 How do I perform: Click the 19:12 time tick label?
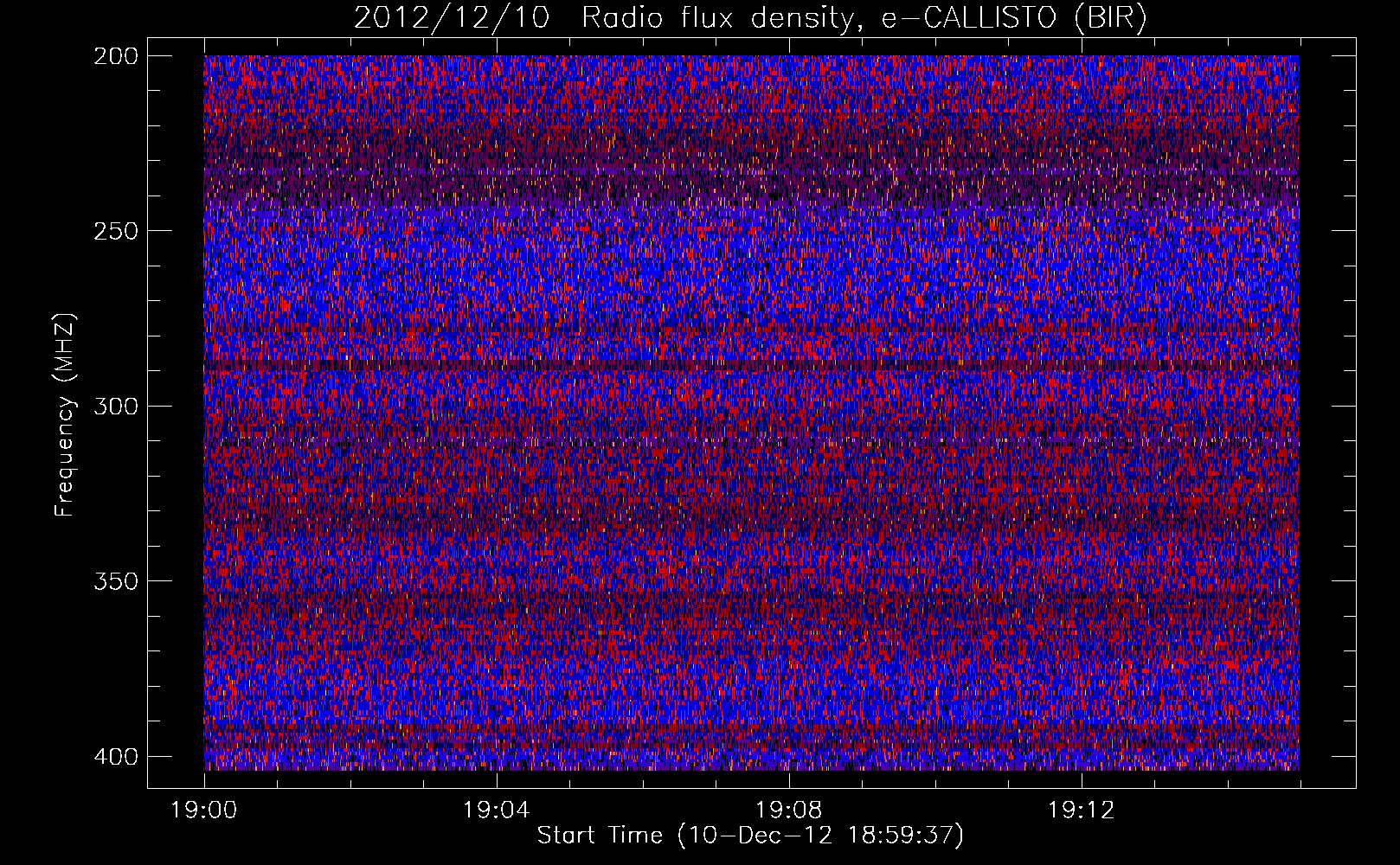point(1082,811)
